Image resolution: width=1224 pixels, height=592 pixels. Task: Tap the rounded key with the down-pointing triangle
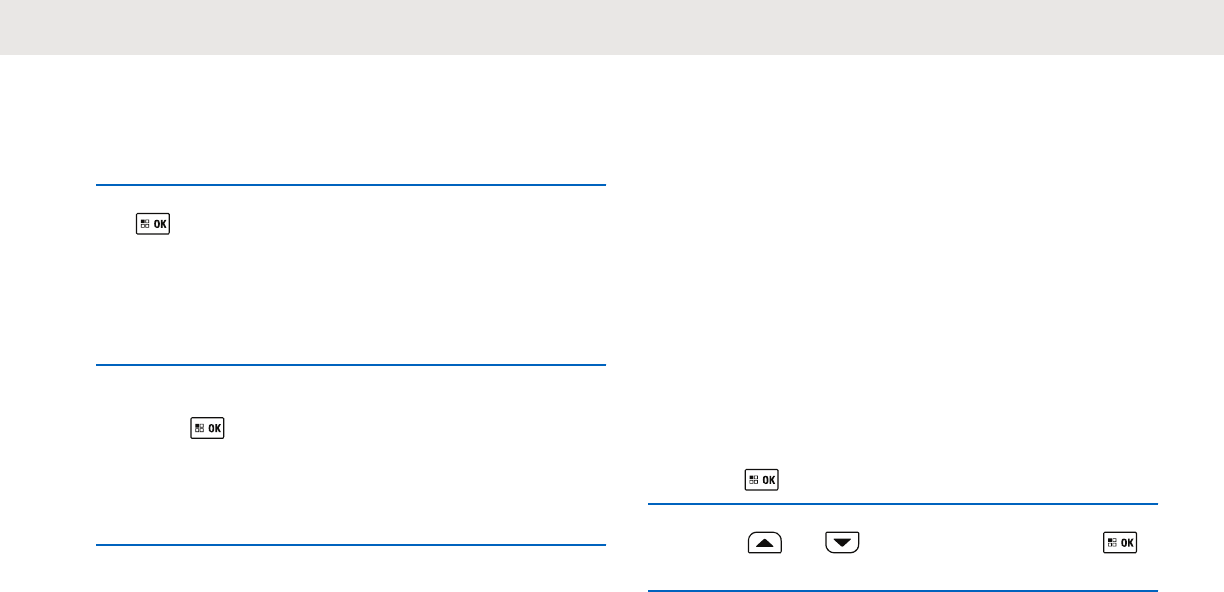(x=842, y=543)
